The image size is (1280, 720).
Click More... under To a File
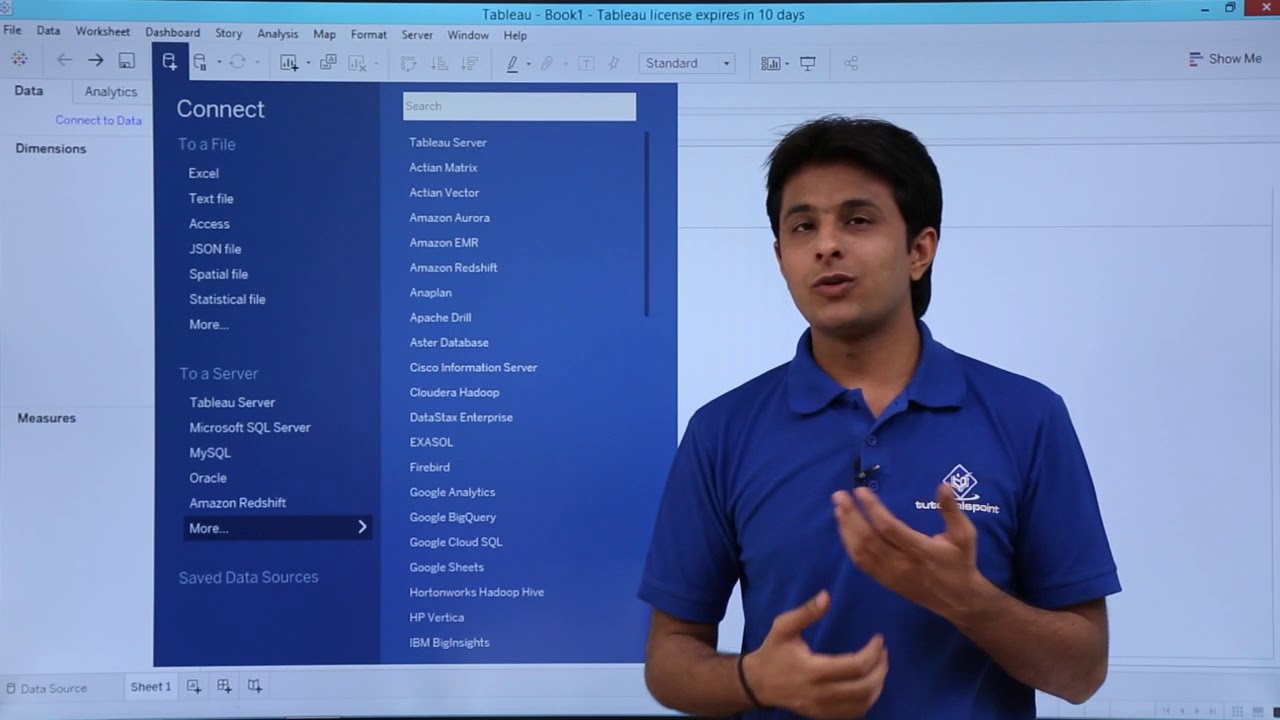click(209, 324)
